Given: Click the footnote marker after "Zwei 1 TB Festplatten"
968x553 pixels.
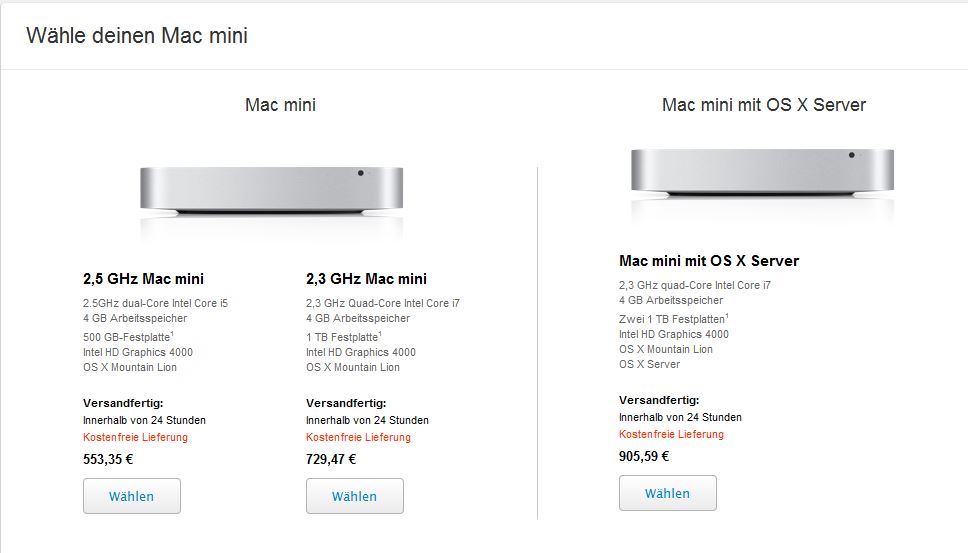Looking at the screenshot, I should click(727, 316).
